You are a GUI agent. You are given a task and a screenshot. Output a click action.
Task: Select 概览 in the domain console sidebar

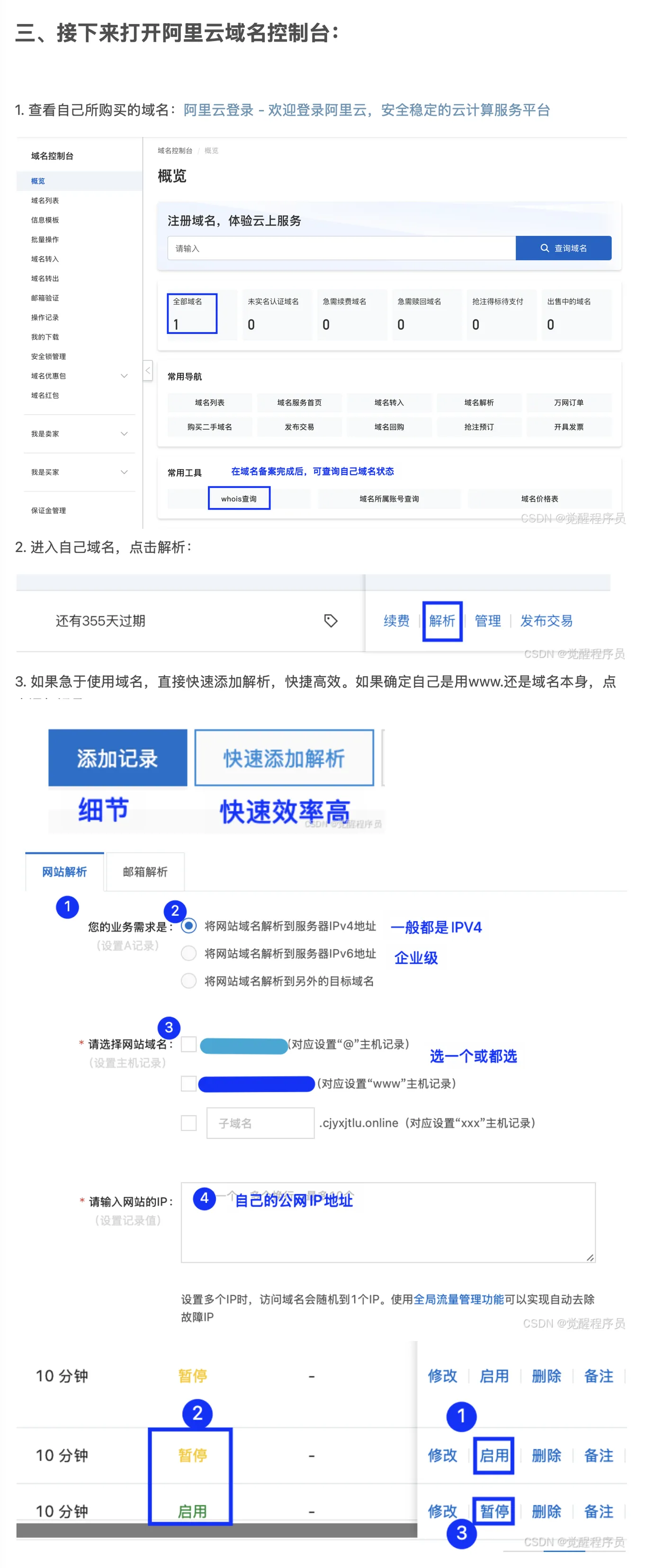(80, 181)
